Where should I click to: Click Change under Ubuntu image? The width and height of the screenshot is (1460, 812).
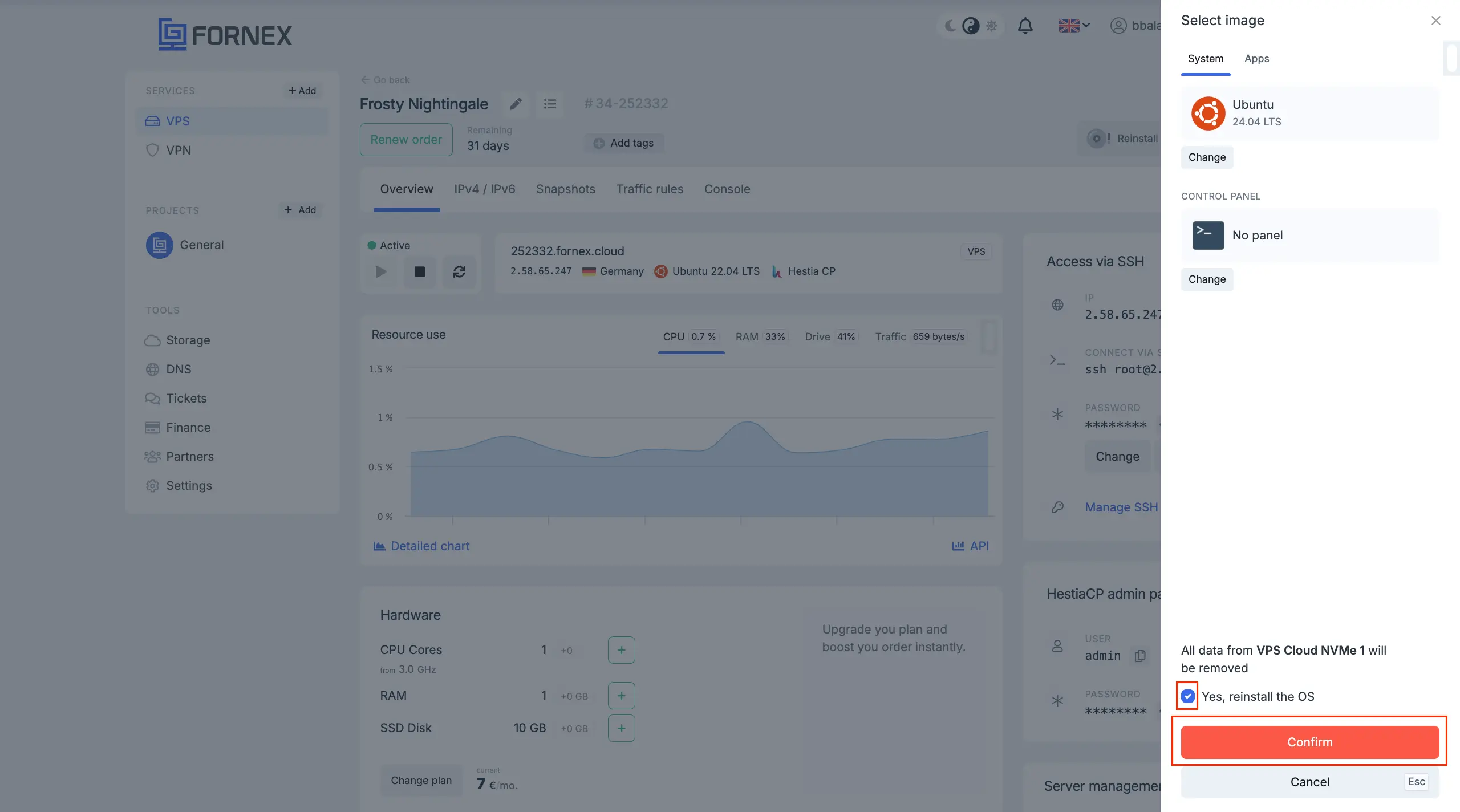coord(1207,157)
